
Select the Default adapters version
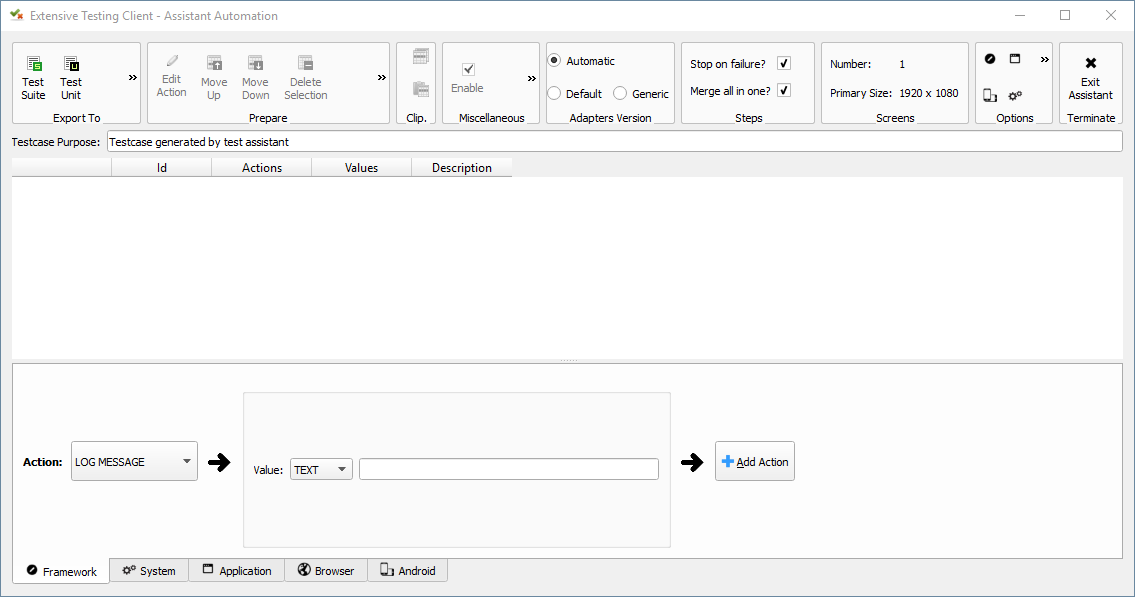click(575, 93)
